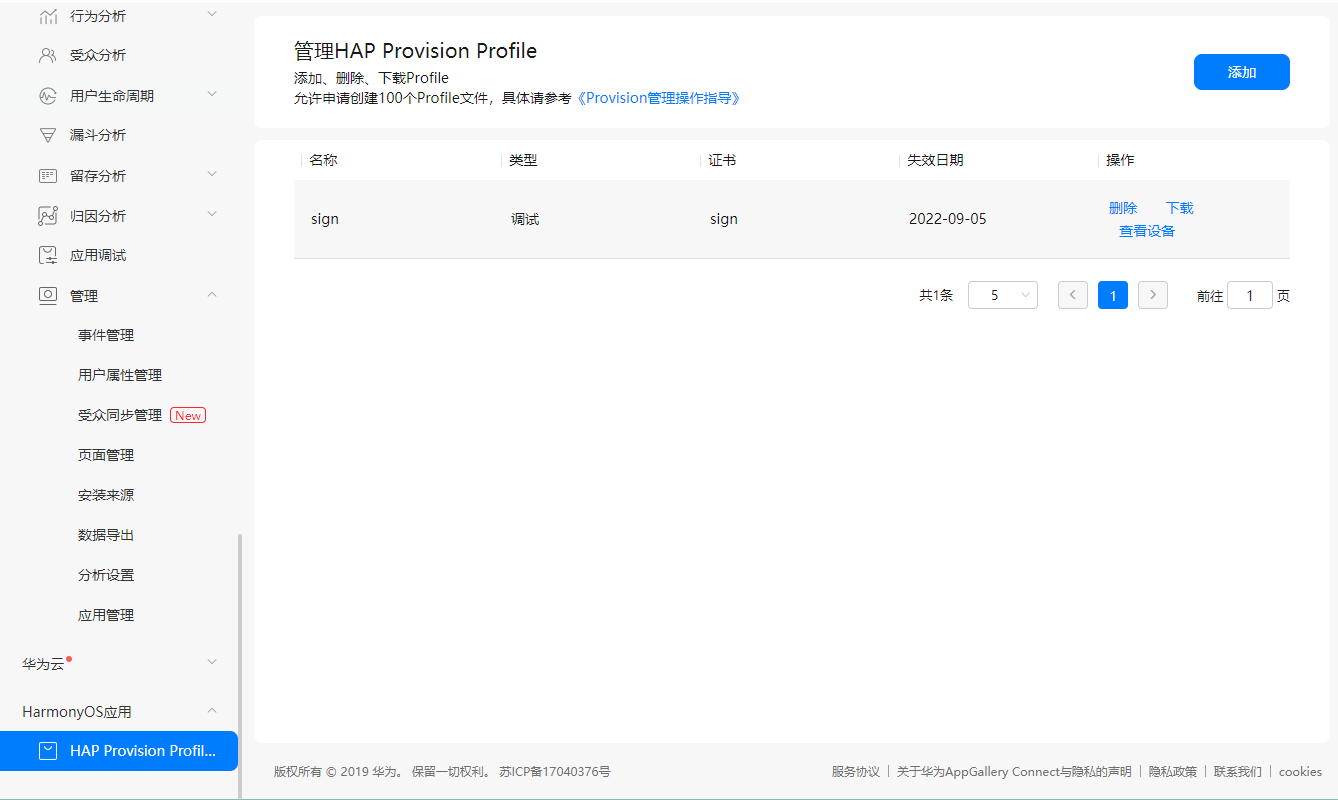The height and width of the screenshot is (800, 1338).
Task: Click the 证书 column header
Action: point(722,160)
